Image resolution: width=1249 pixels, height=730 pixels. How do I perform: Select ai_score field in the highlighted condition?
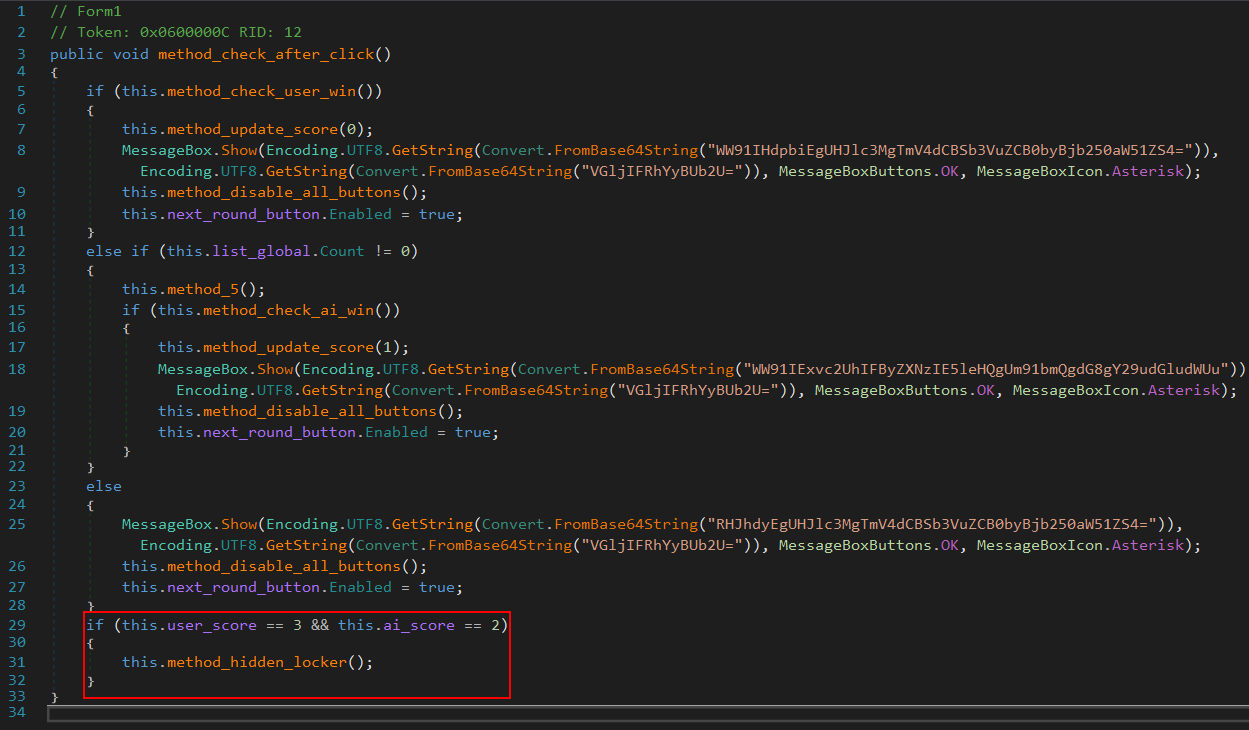[419, 625]
